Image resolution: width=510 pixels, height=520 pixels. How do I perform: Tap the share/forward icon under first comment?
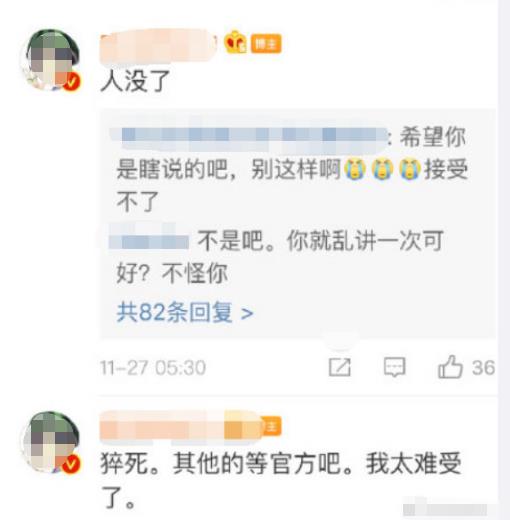(339, 367)
